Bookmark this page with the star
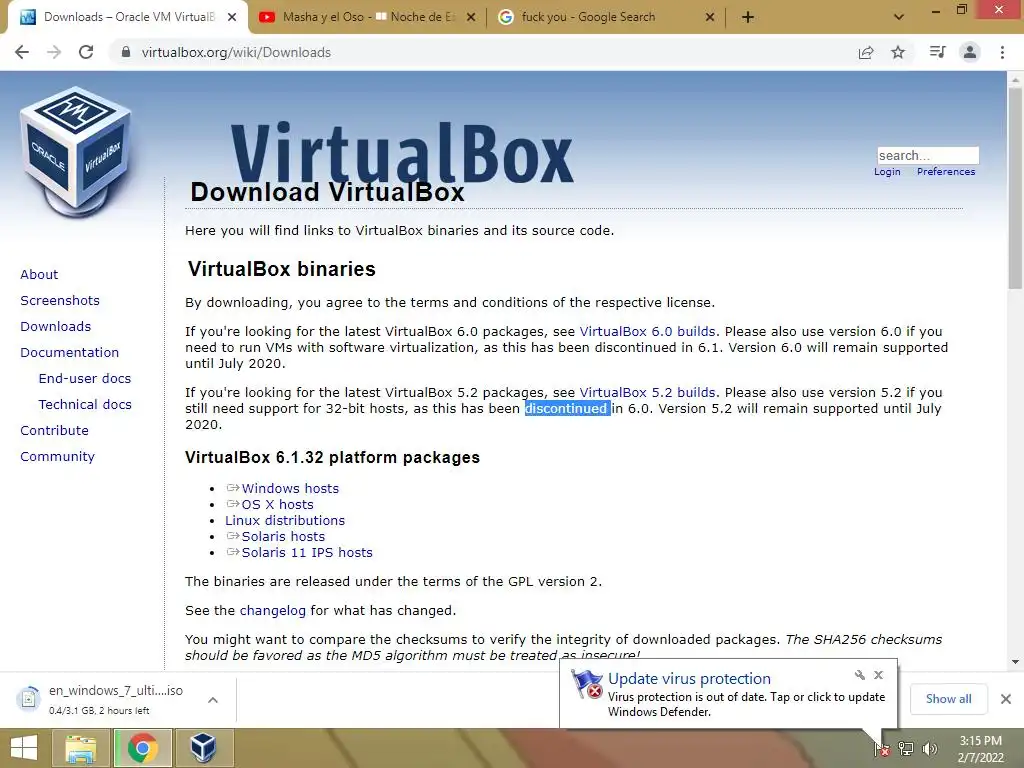Image resolution: width=1024 pixels, height=768 pixels. point(898,52)
